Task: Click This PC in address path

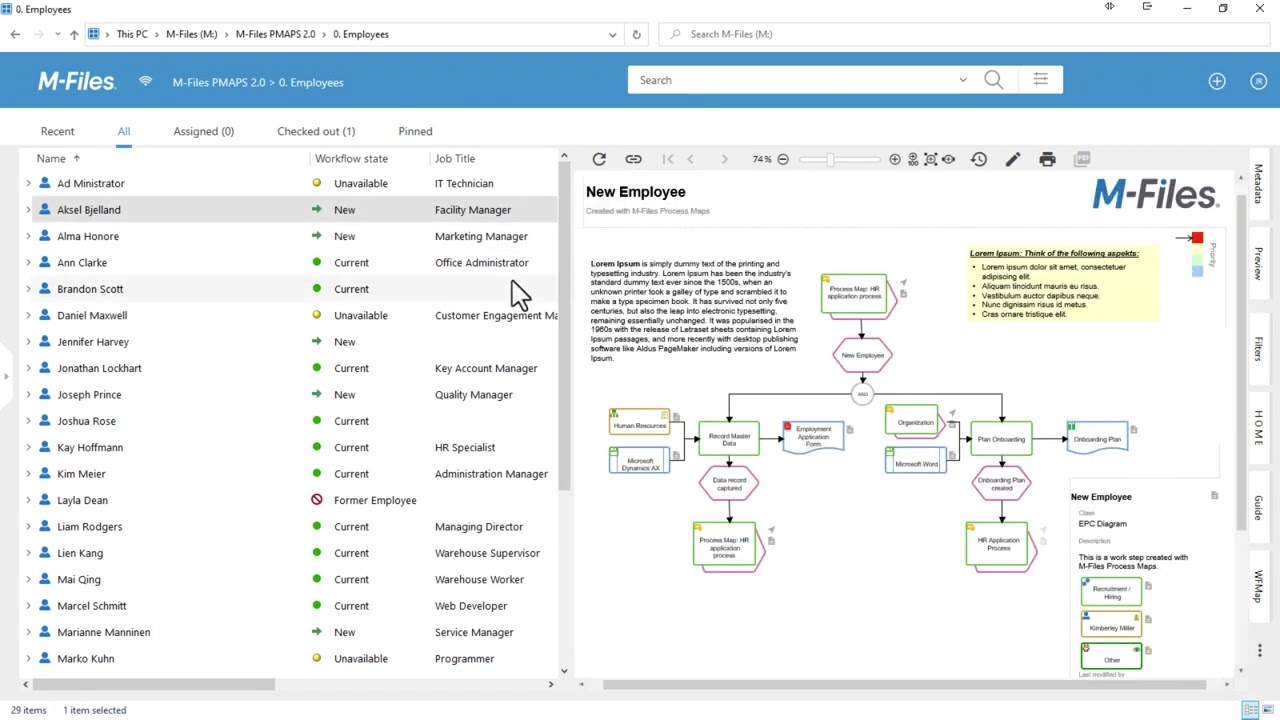Action: (x=132, y=34)
